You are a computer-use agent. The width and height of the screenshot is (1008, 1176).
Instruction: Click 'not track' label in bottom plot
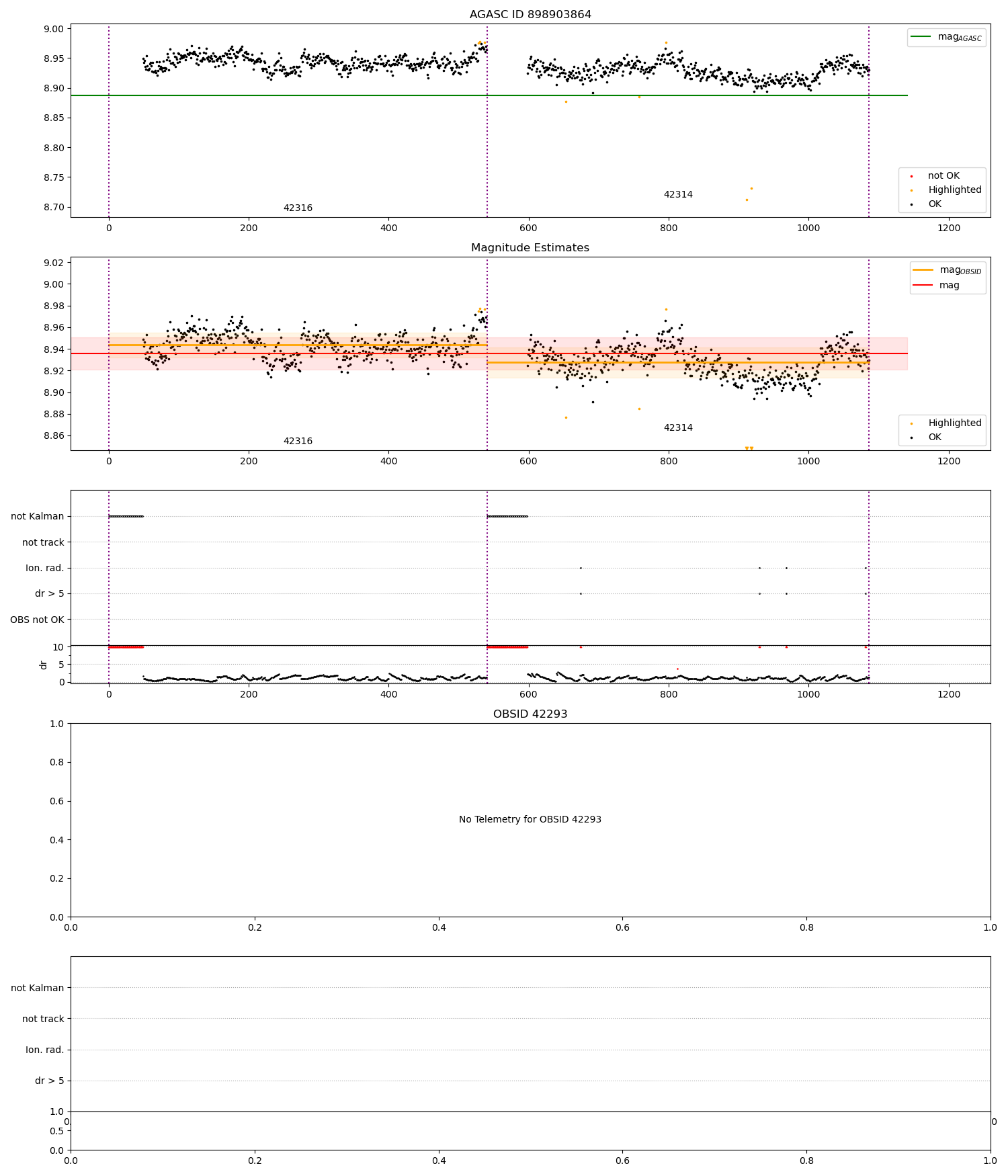(43, 1019)
